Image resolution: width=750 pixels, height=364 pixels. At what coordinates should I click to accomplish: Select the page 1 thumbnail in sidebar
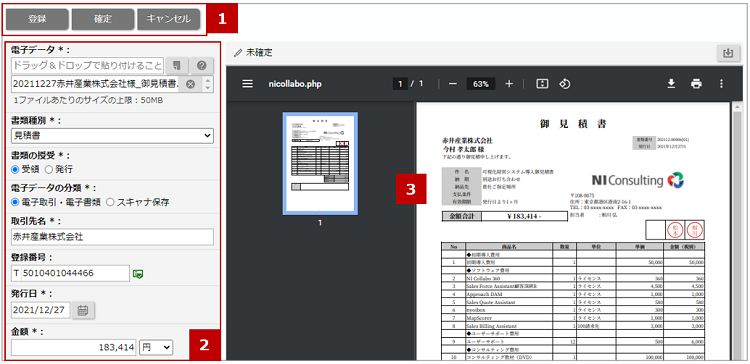[320, 164]
